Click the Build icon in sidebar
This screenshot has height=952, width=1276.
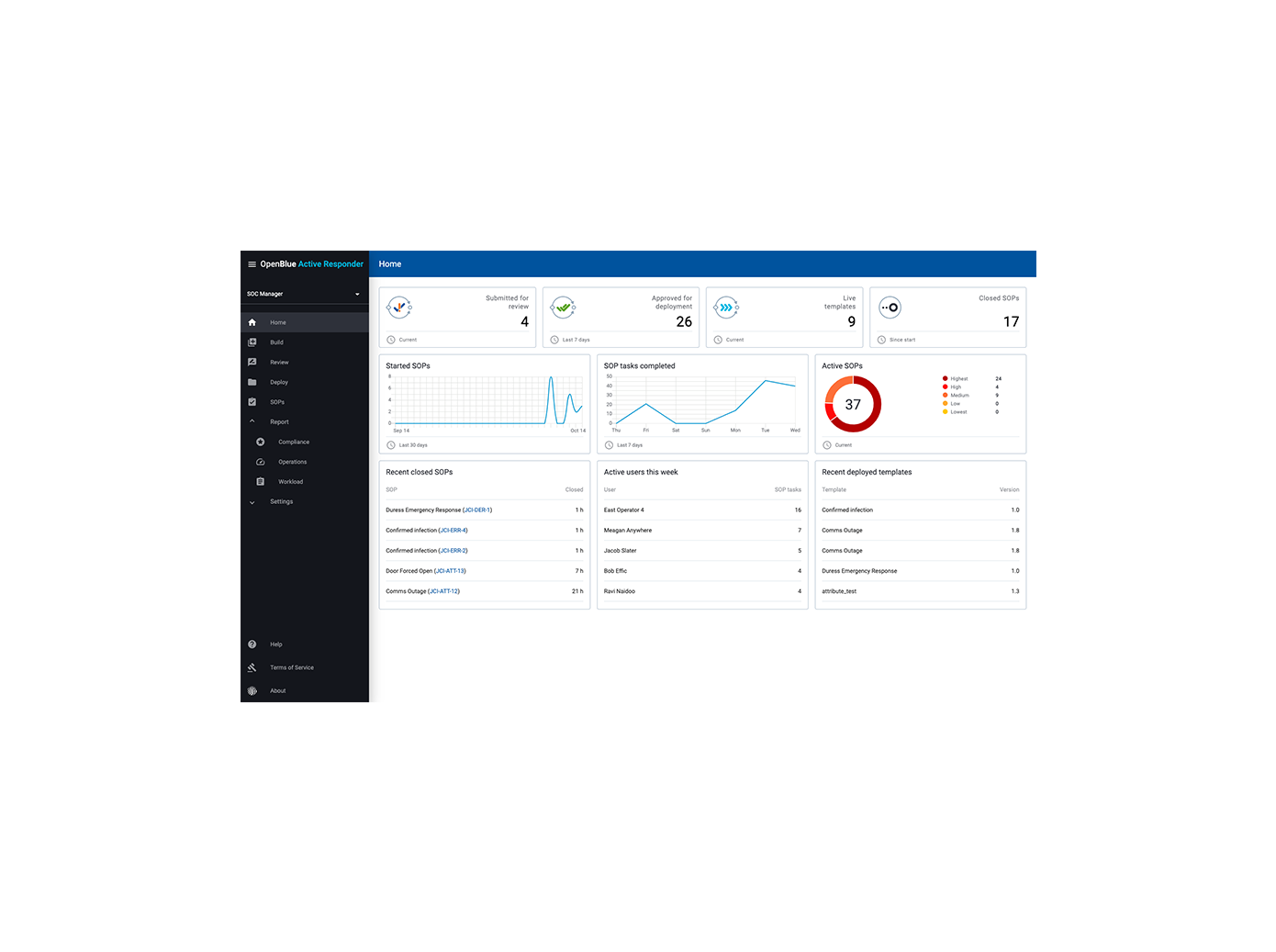[x=252, y=342]
